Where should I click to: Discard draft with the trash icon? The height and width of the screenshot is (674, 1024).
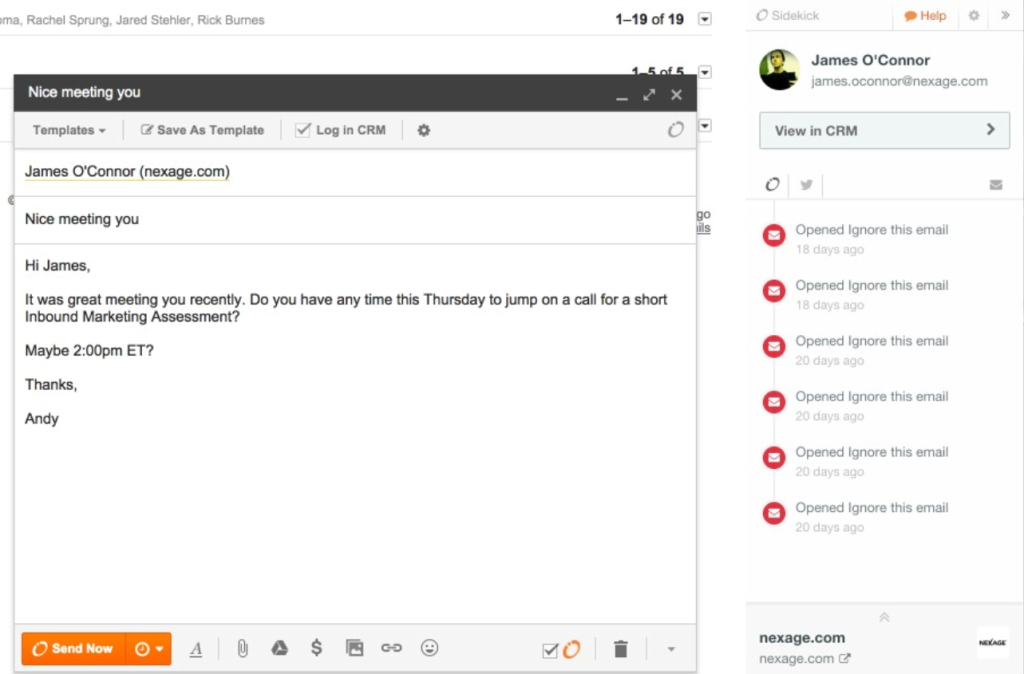621,649
